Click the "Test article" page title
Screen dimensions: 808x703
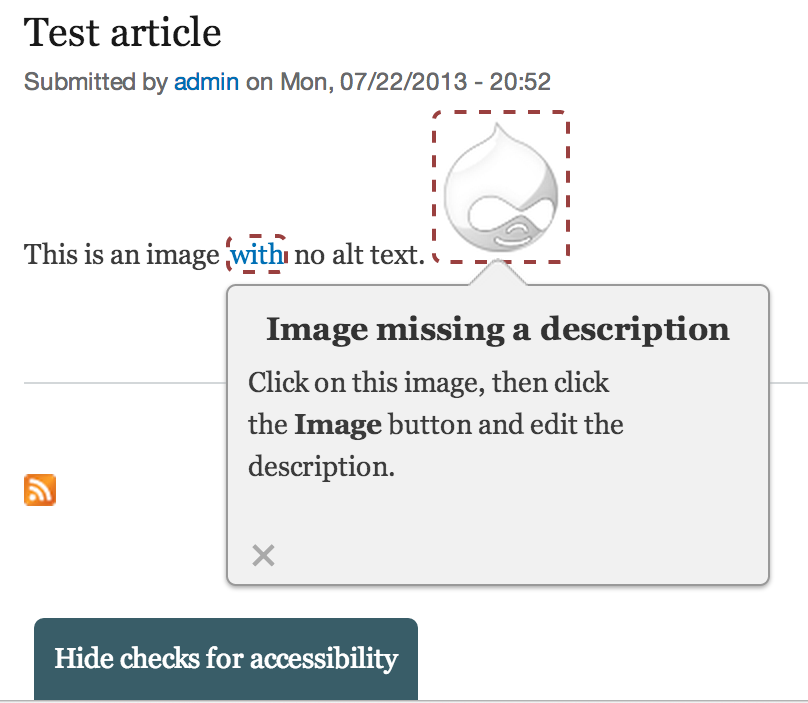click(x=124, y=33)
